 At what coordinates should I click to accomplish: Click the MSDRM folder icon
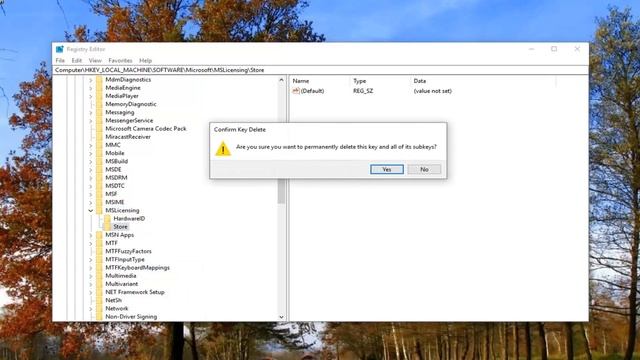tap(99, 178)
